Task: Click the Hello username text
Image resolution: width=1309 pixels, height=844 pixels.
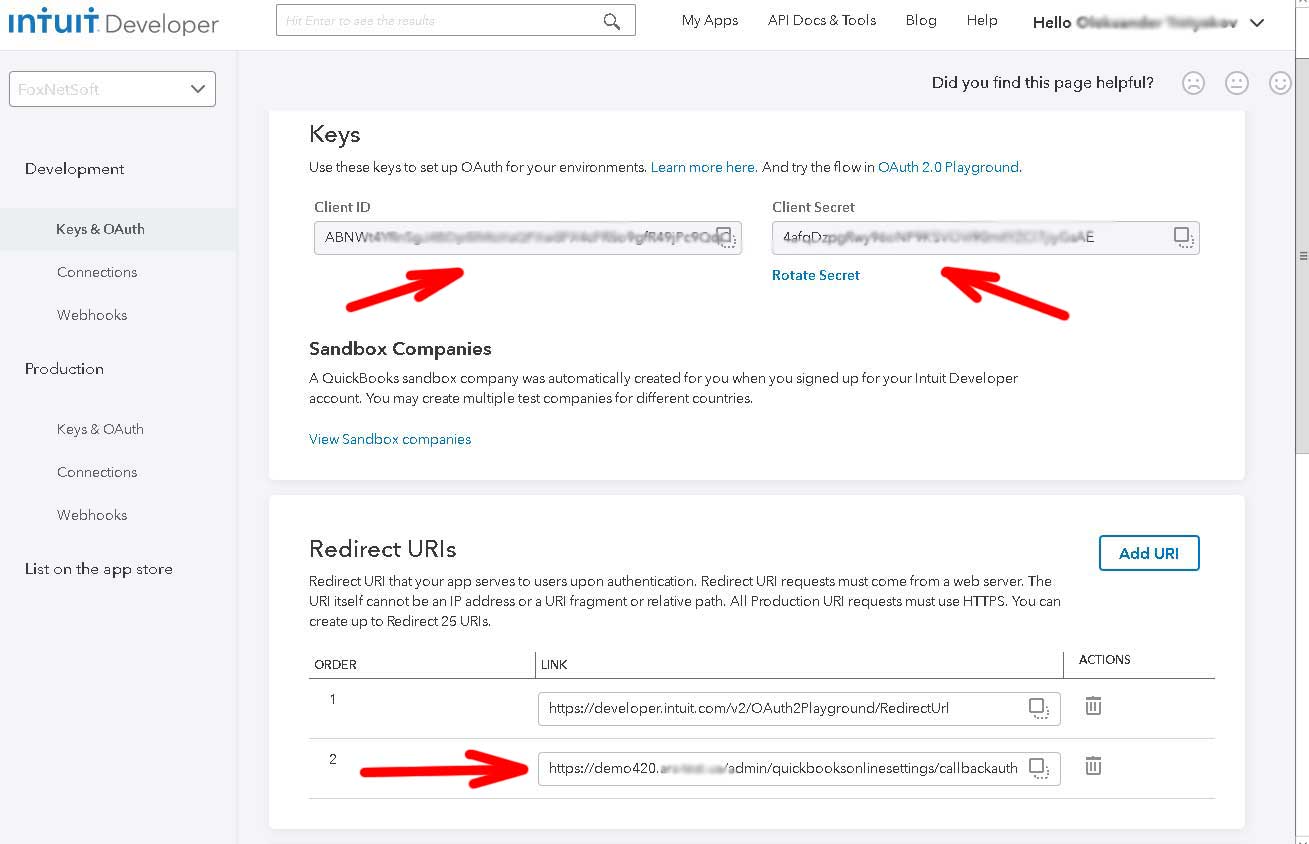Action: [1135, 22]
